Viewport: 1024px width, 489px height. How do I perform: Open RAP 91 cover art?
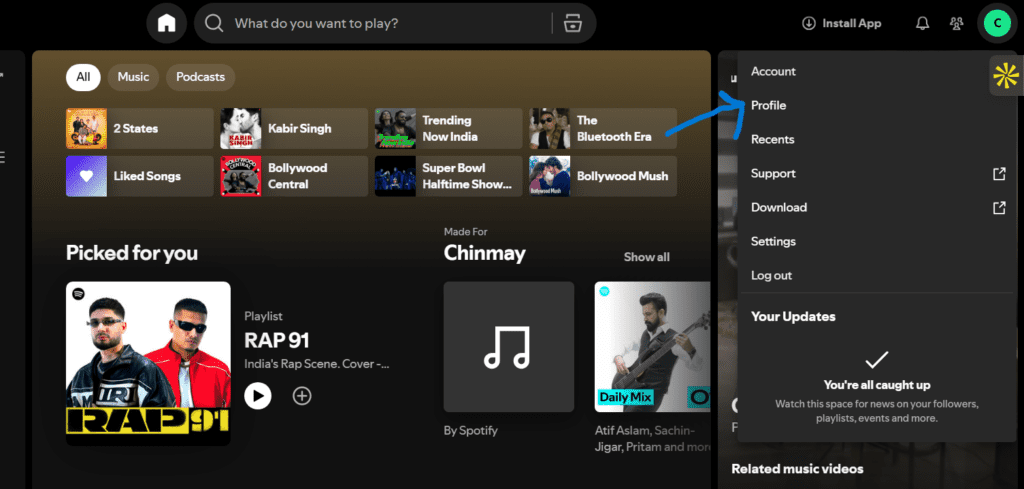(148, 364)
